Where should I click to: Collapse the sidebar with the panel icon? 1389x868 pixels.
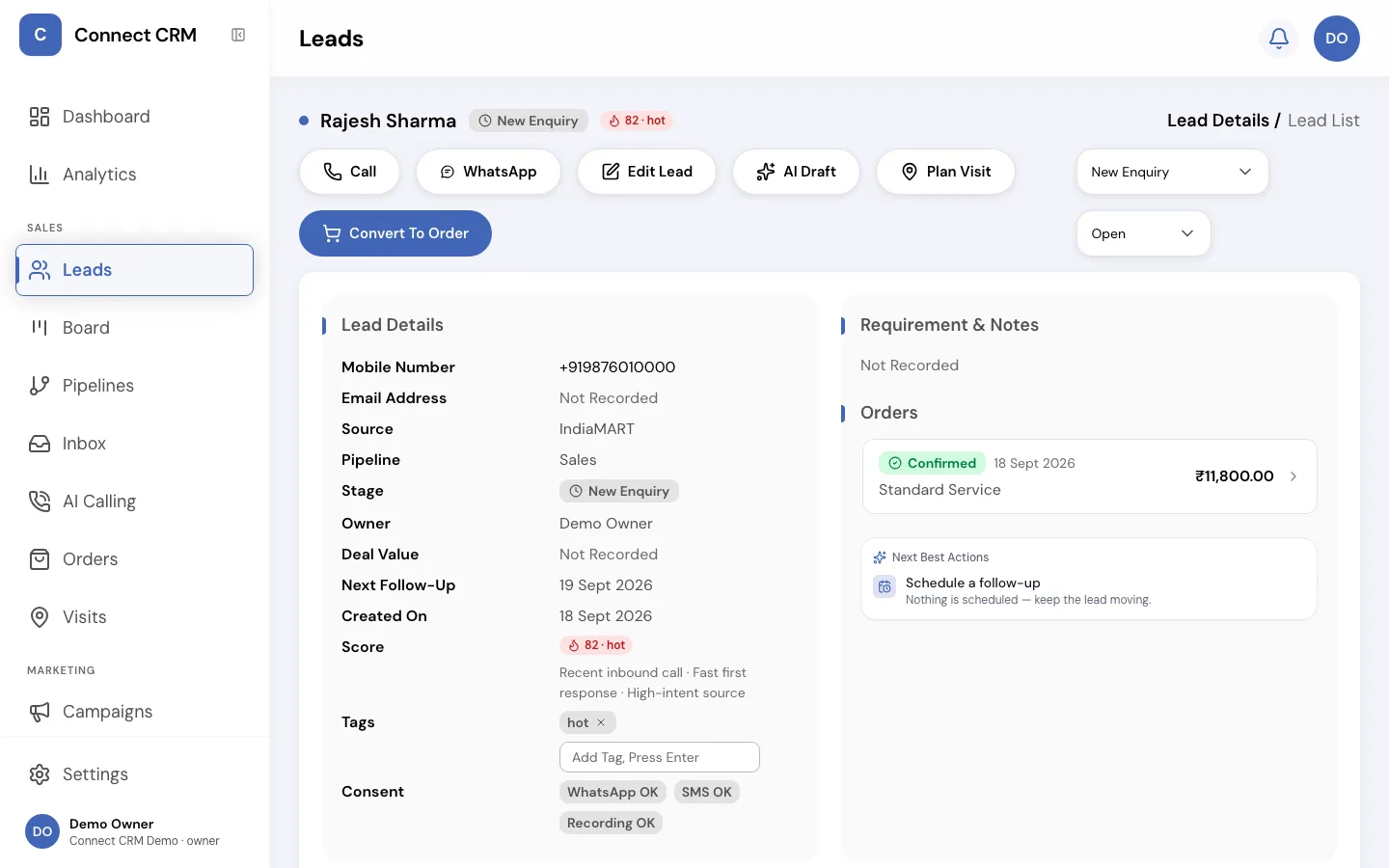tap(238, 35)
